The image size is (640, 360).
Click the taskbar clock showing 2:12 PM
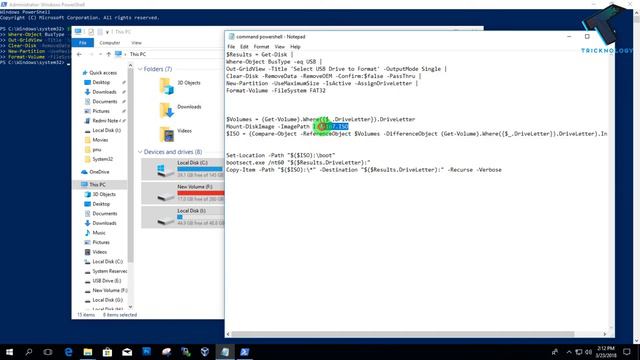click(605, 352)
